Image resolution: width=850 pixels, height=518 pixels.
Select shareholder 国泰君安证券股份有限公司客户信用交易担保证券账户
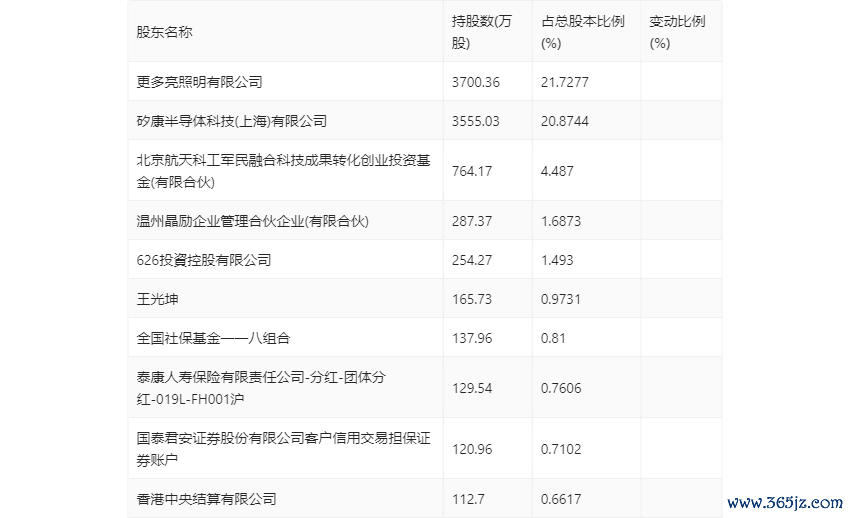[284, 449]
